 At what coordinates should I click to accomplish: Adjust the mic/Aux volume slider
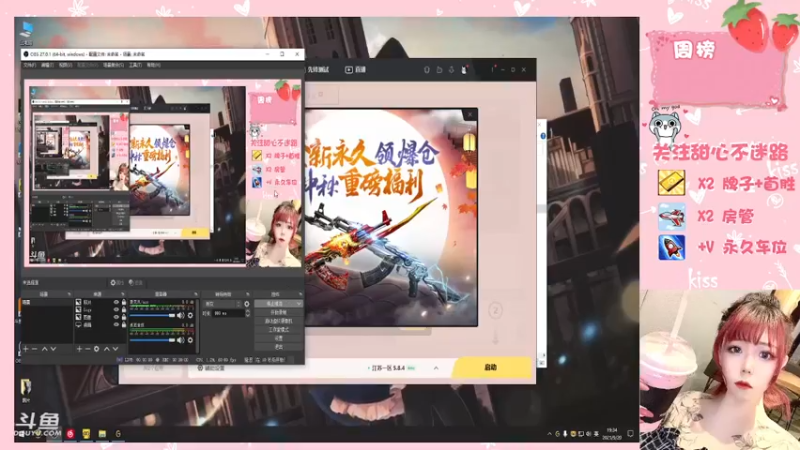coord(153,316)
